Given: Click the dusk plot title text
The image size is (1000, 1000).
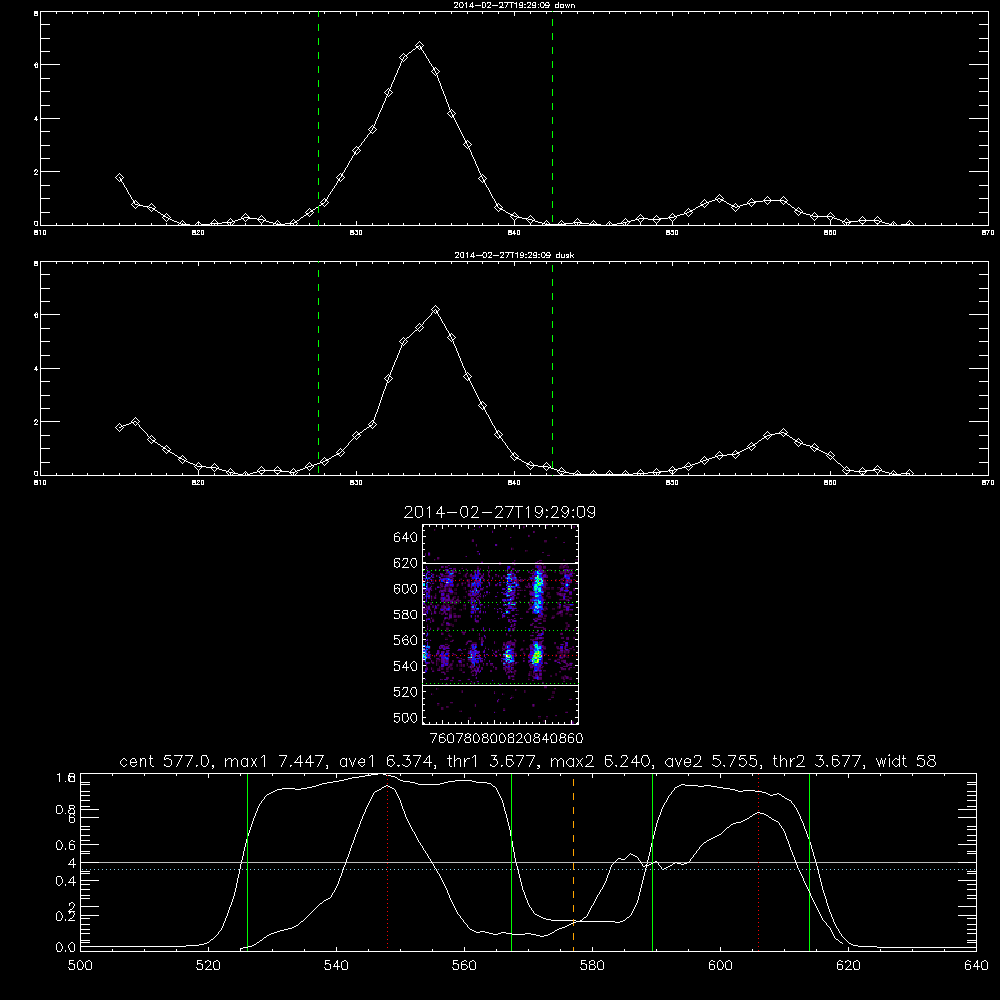Looking at the screenshot, I should (514, 255).
